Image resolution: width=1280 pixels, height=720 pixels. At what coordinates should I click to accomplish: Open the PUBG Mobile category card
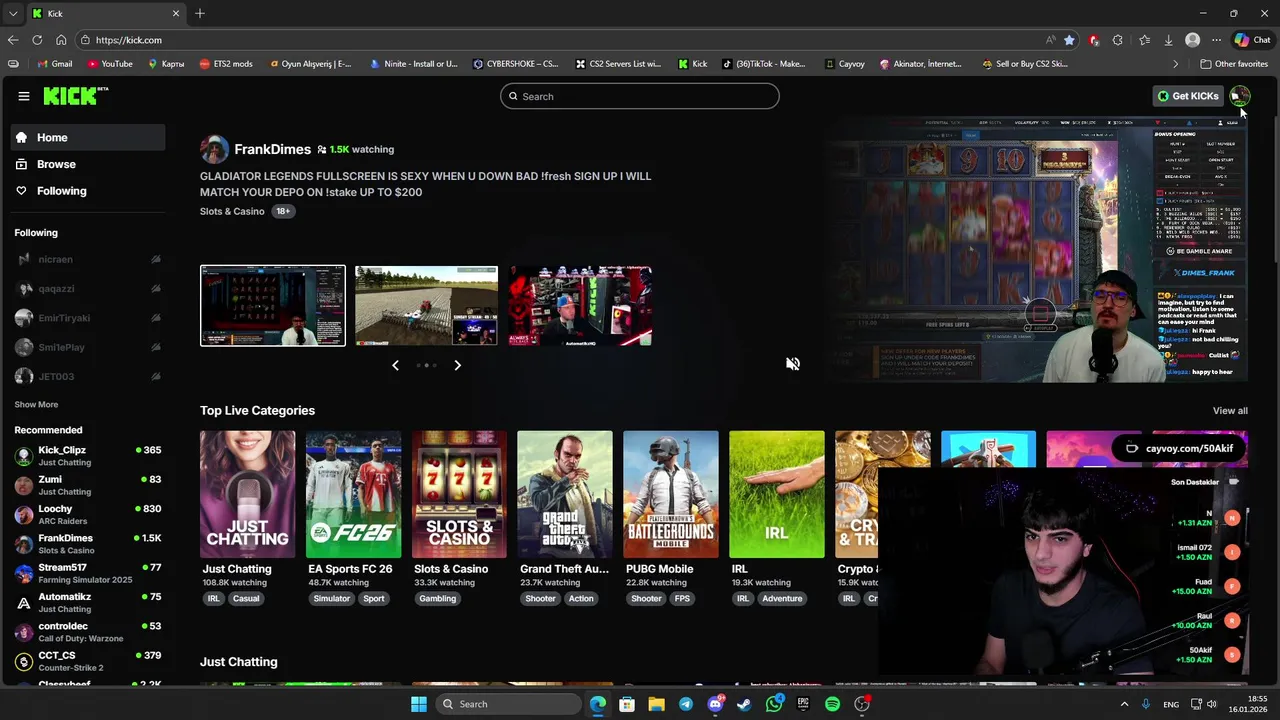click(671, 494)
